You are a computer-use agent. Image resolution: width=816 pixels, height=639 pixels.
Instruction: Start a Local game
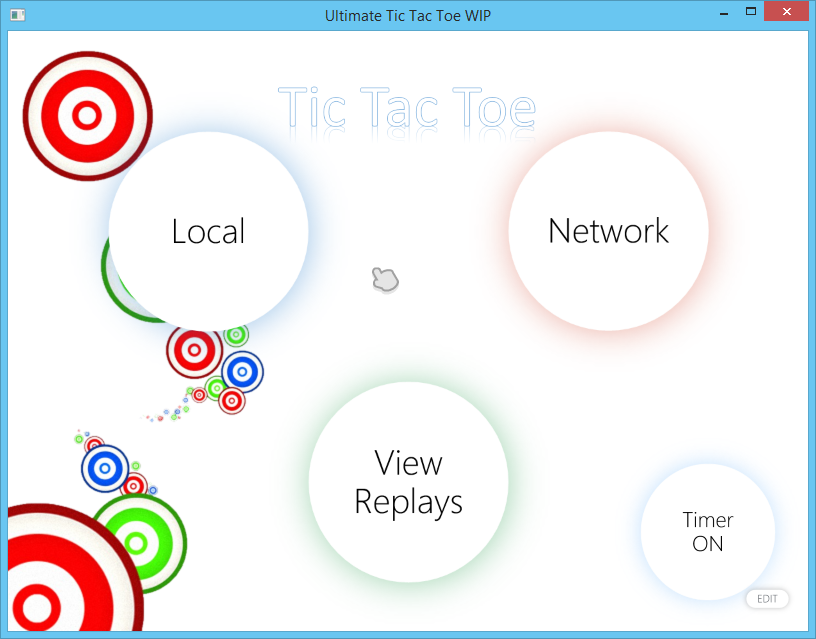click(x=208, y=232)
